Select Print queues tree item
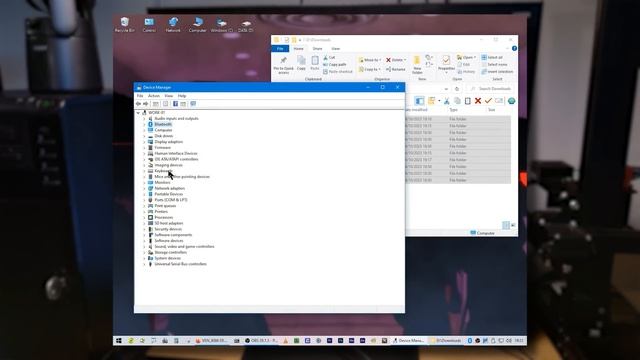The image size is (640, 360). [165, 206]
